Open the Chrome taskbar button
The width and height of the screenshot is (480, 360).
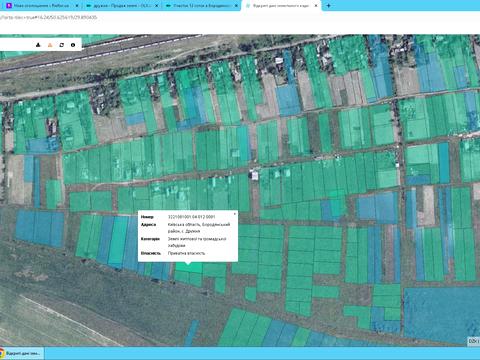coord(21,353)
